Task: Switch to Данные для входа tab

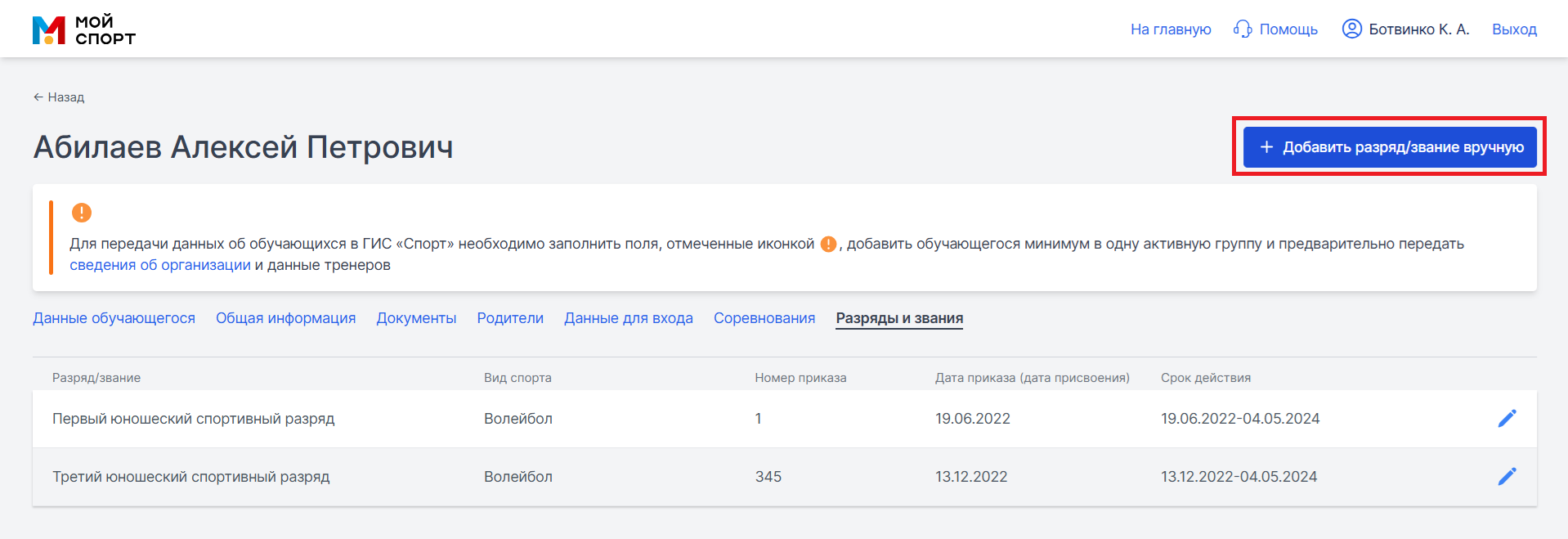Action: (x=629, y=318)
